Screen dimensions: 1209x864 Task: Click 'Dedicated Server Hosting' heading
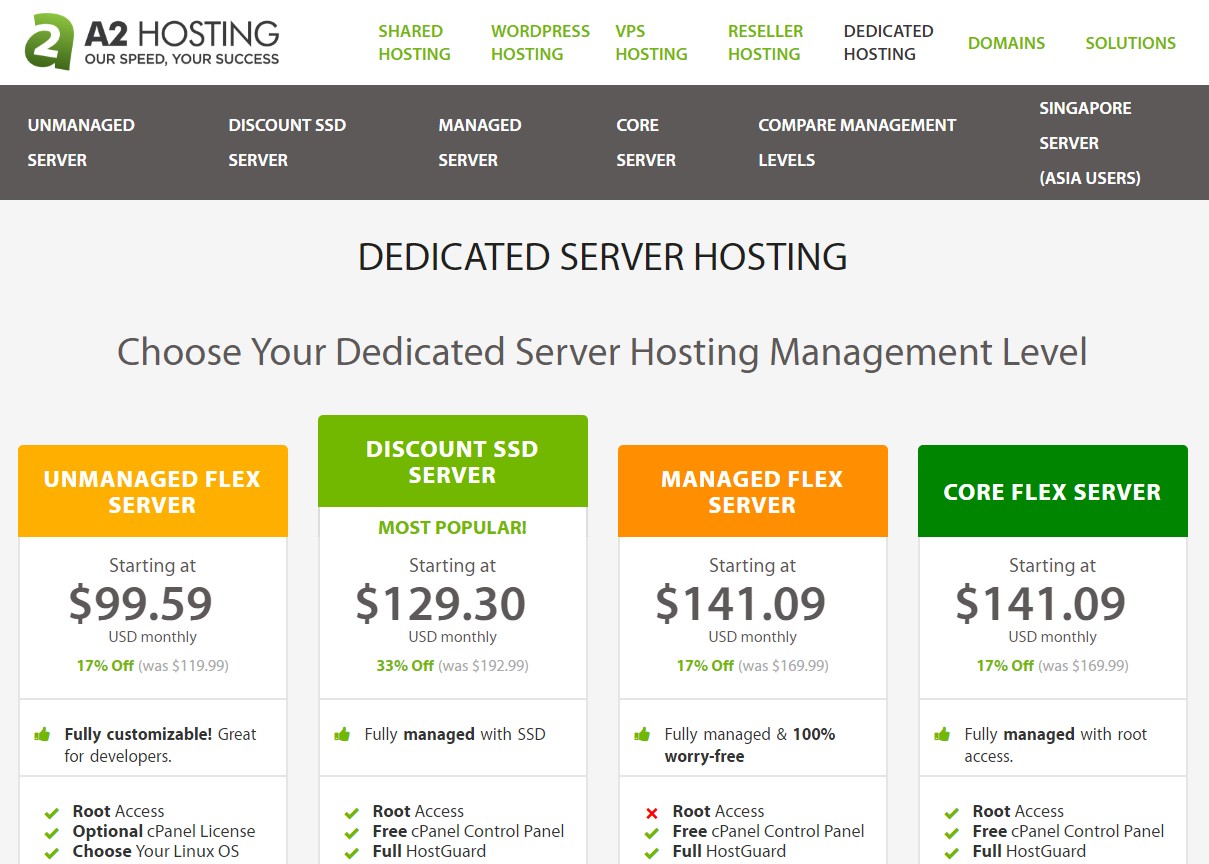[x=603, y=257]
